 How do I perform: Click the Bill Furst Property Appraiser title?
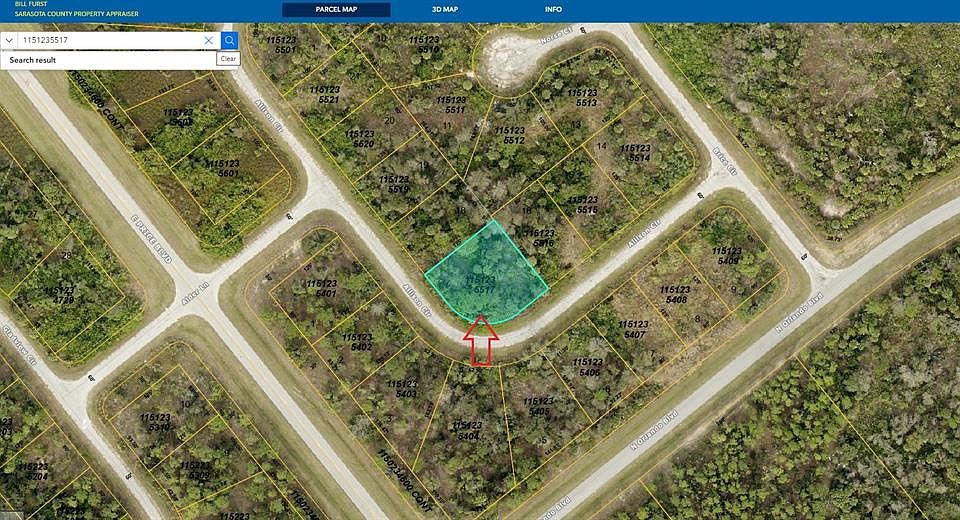(77, 9)
